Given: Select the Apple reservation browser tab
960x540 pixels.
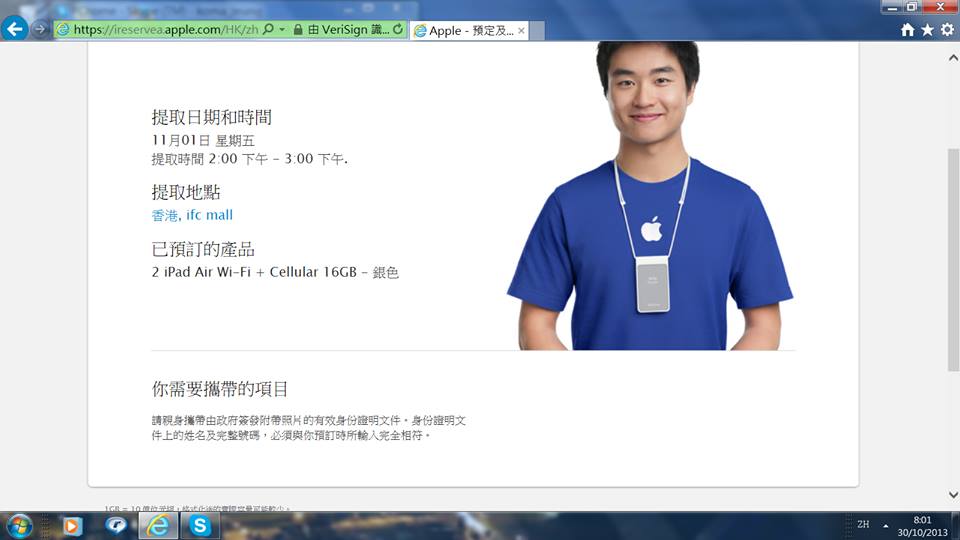Looking at the screenshot, I should coord(469,31).
